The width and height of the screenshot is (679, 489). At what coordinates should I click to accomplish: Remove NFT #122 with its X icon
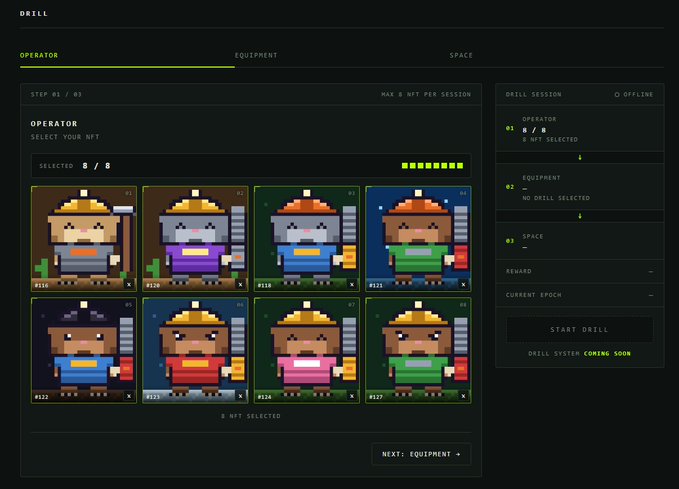129,396
